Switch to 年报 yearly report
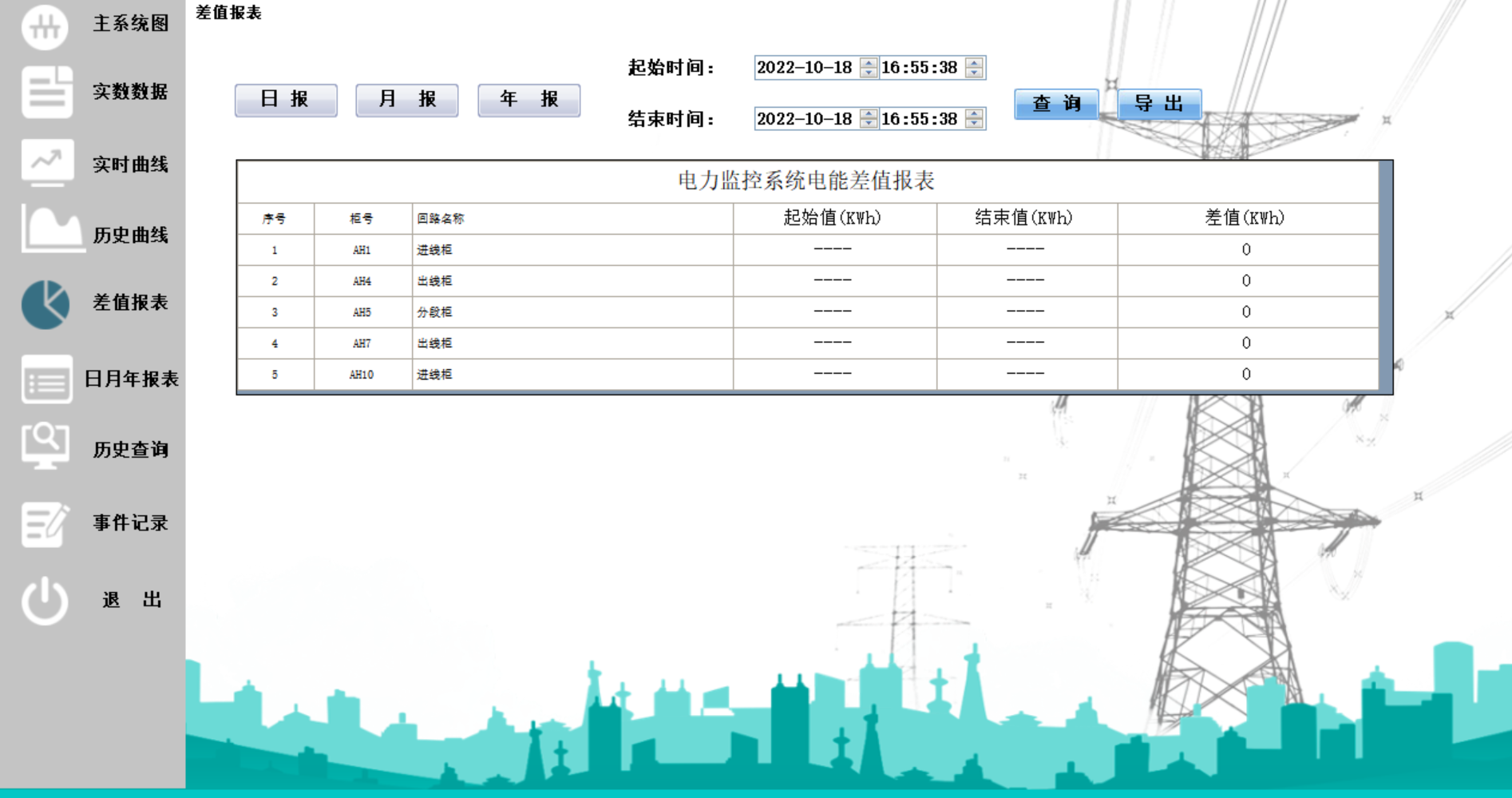 528,99
